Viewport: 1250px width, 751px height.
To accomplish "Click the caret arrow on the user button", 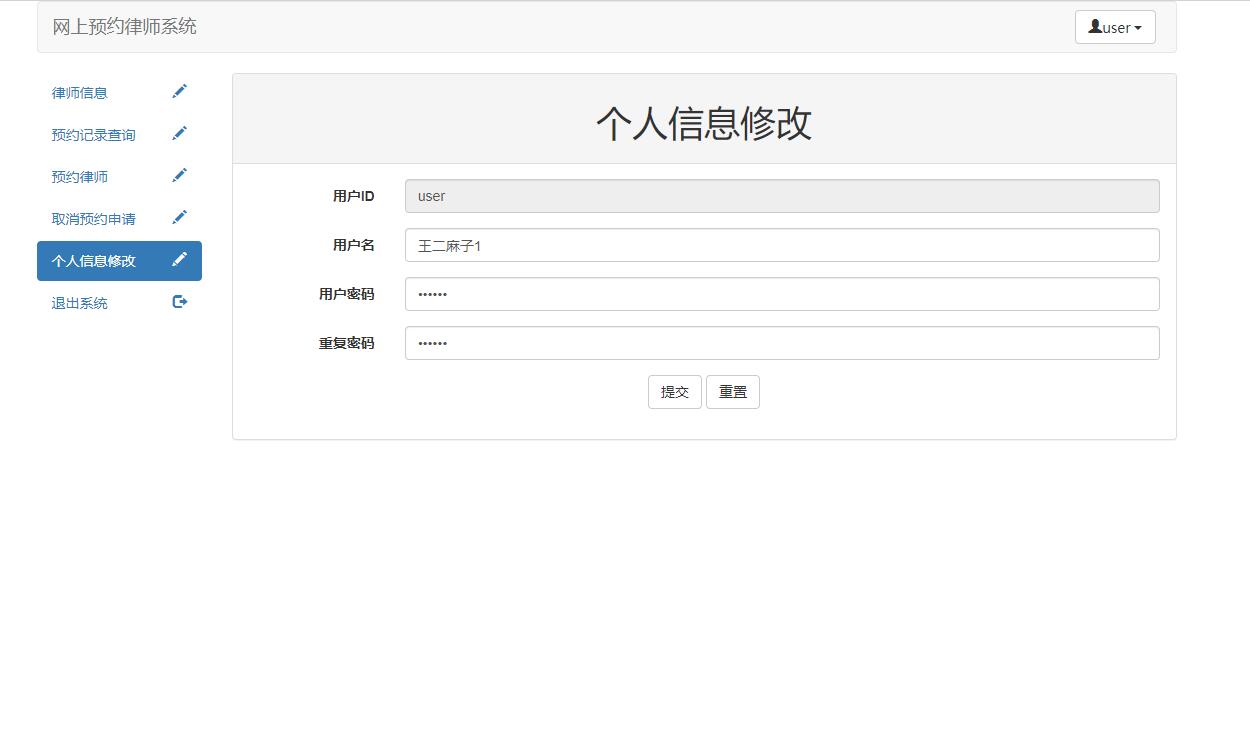I will point(1139,27).
